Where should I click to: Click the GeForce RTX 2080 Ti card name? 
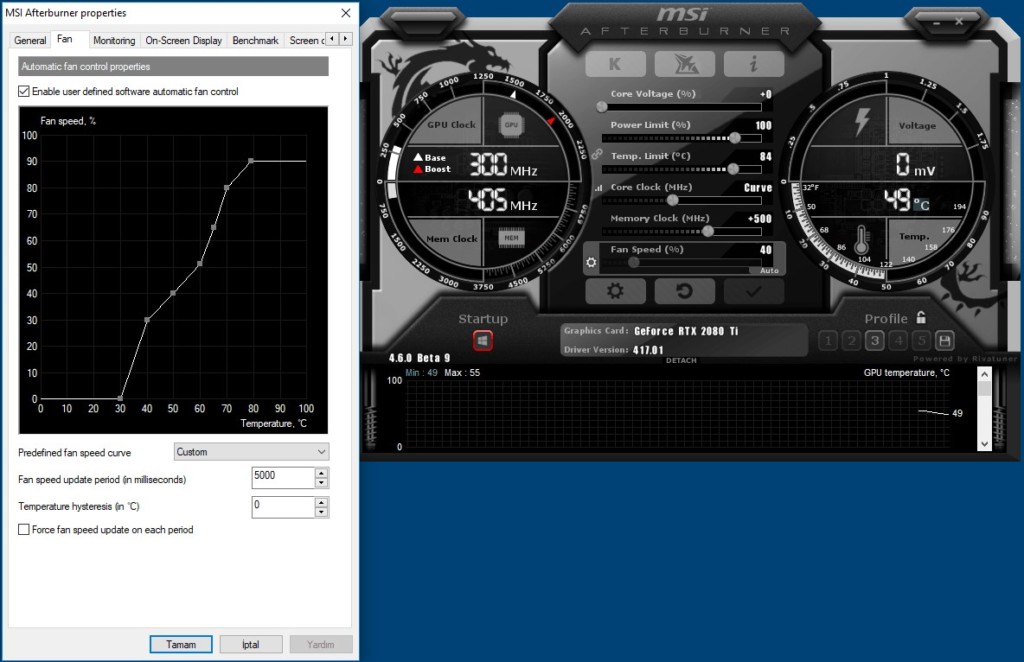click(x=686, y=331)
